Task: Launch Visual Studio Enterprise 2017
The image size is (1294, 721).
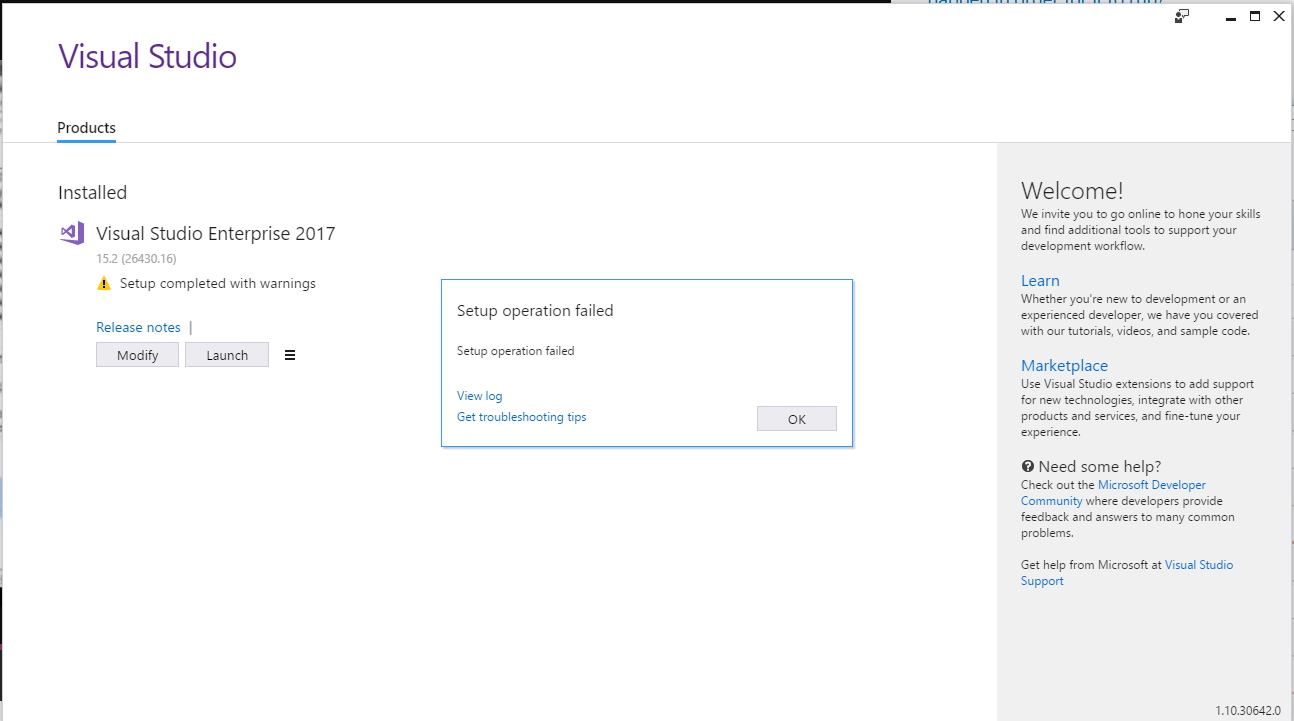Action: coord(227,354)
